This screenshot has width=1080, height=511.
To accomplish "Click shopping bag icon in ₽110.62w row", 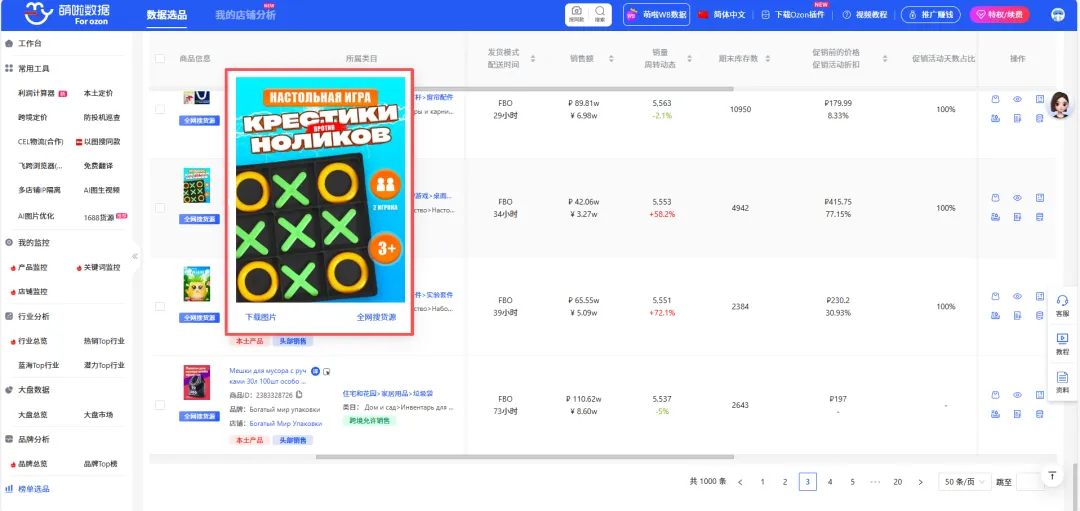I will click(995, 395).
